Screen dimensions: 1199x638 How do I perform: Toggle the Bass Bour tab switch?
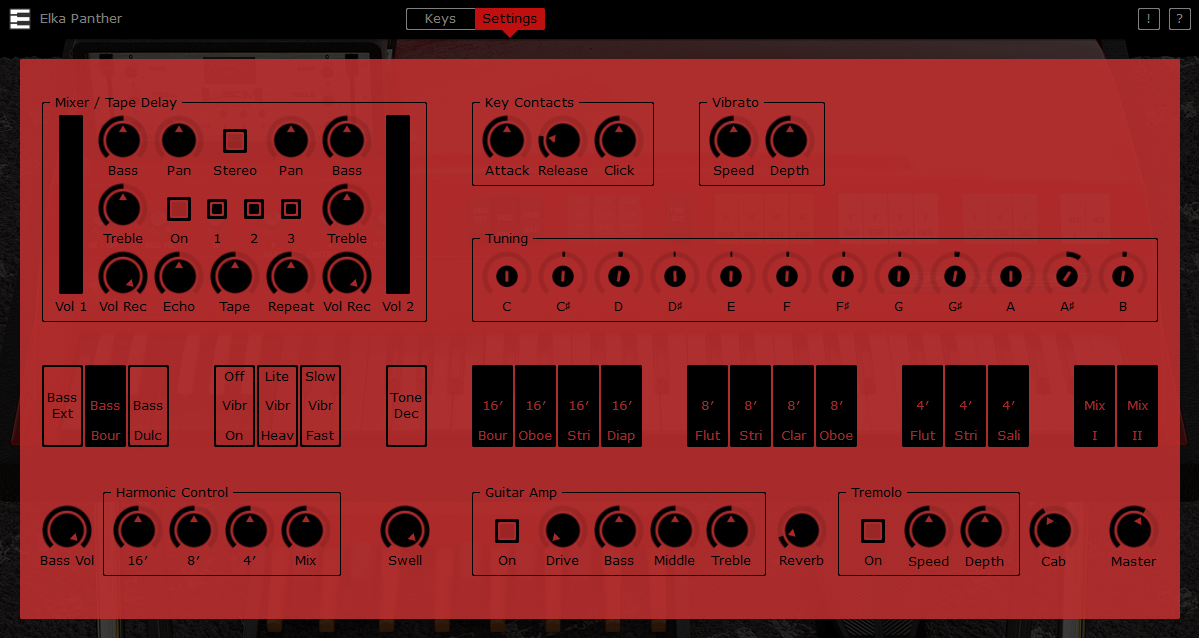point(106,406)
